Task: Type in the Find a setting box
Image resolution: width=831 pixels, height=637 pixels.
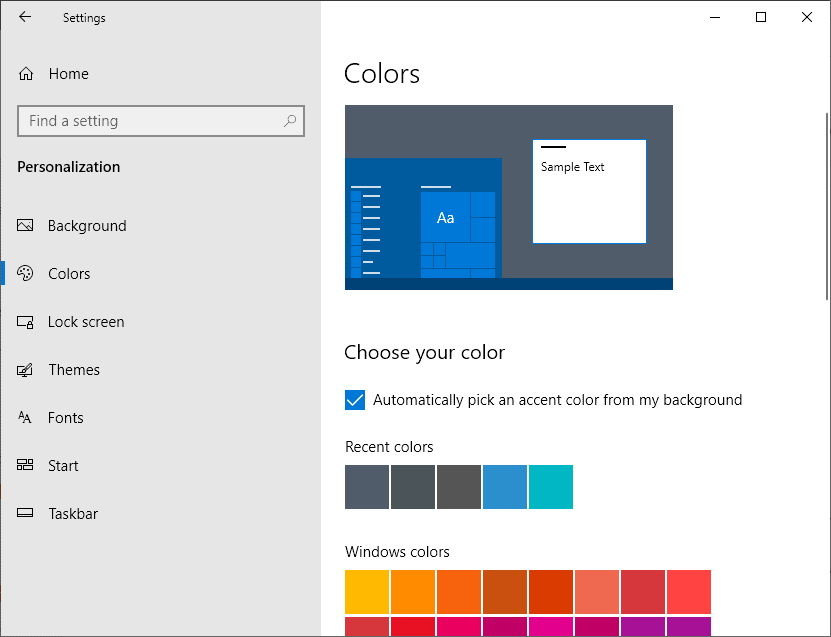Action: pos(150,121)
